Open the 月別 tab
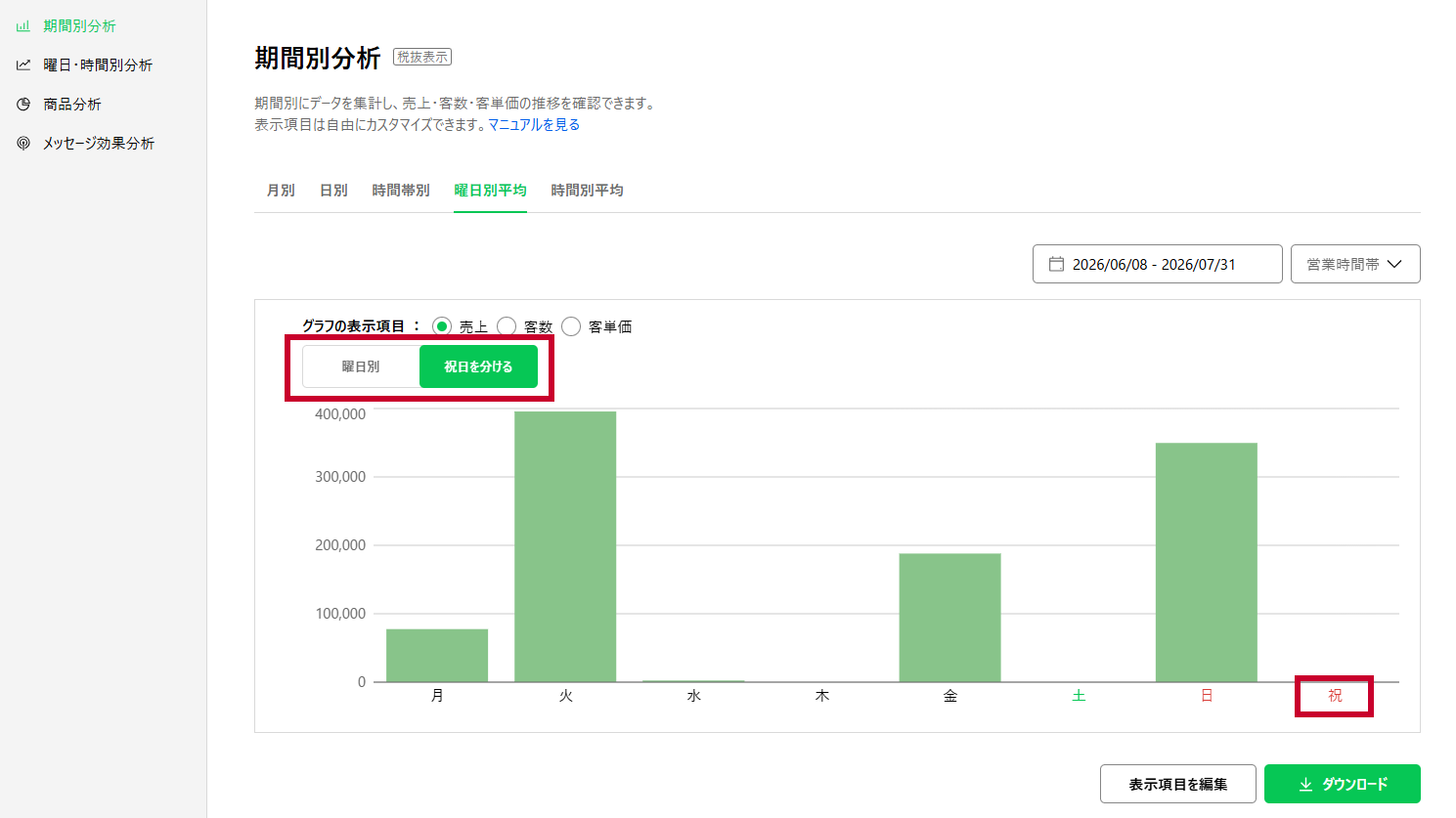1456x818 pixels. tap(281, 191)
